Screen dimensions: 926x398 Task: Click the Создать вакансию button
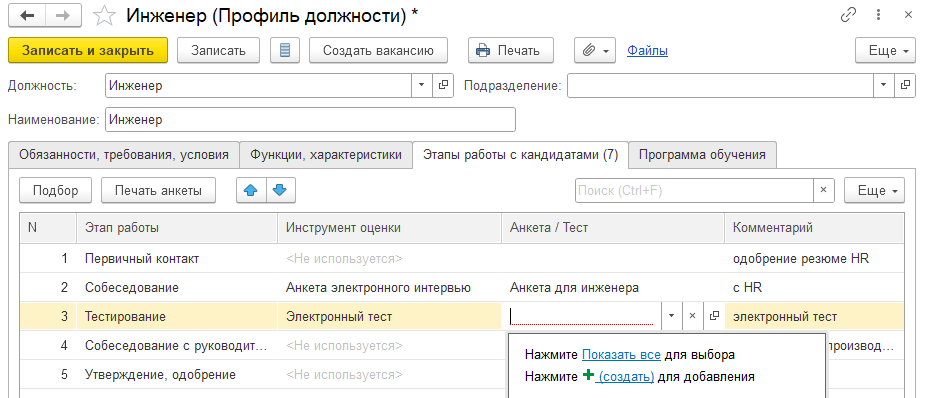379,50
